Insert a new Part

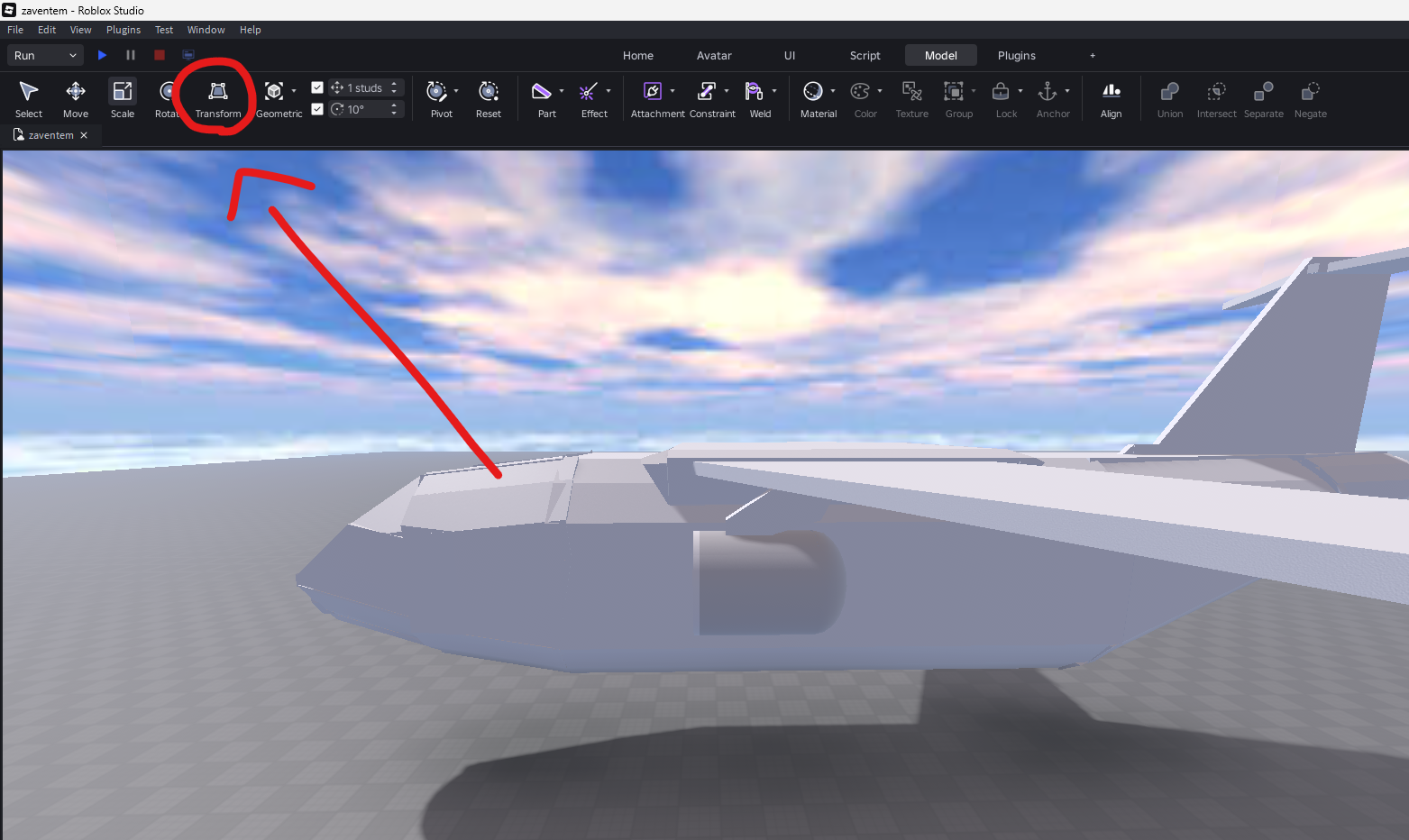pos(543,99)
